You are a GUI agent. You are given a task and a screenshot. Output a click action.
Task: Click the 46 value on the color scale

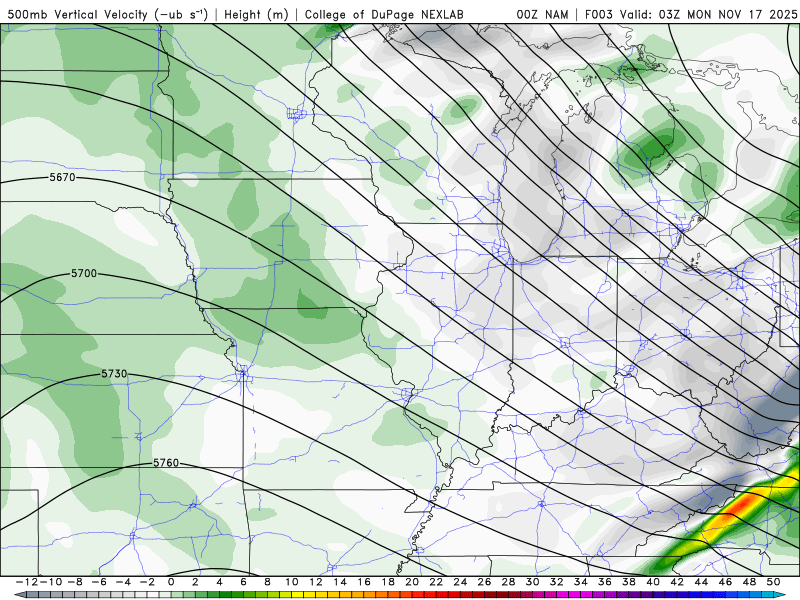tap(725, 582)
